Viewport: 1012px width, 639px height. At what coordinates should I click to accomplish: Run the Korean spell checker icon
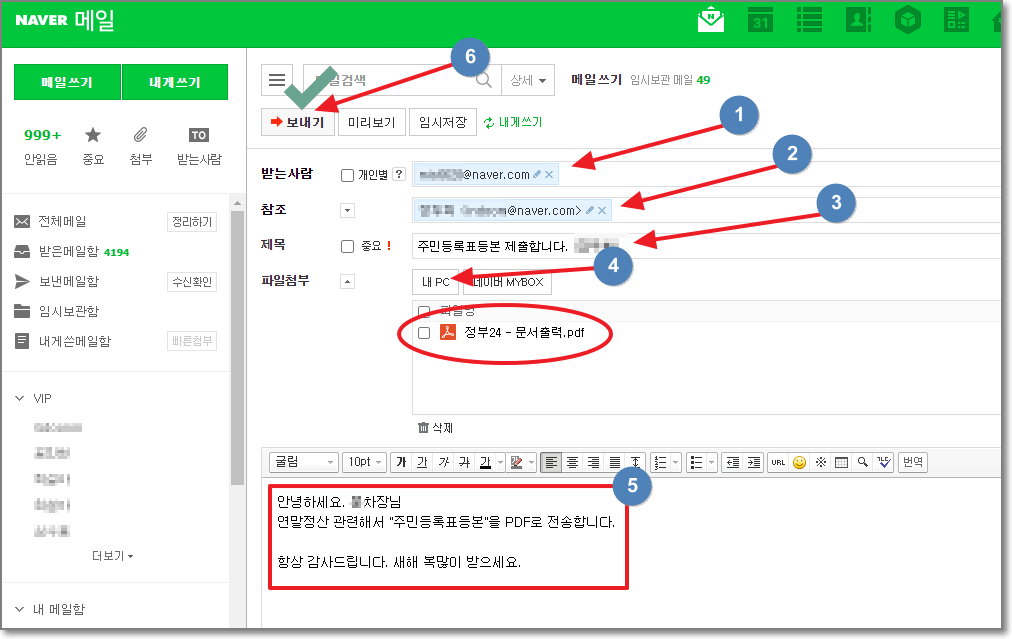(884, 462)
